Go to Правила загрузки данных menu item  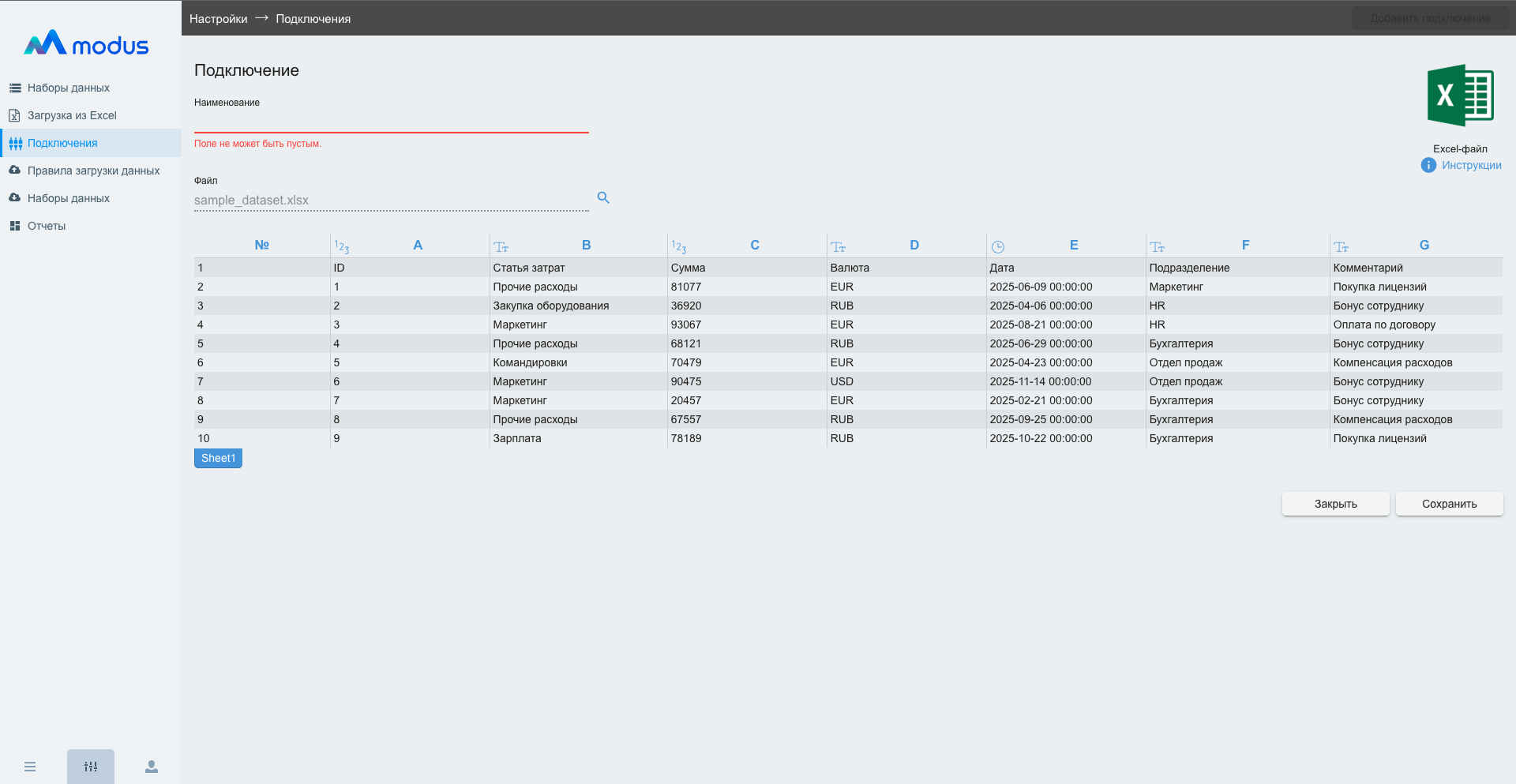tap(93, 171)
